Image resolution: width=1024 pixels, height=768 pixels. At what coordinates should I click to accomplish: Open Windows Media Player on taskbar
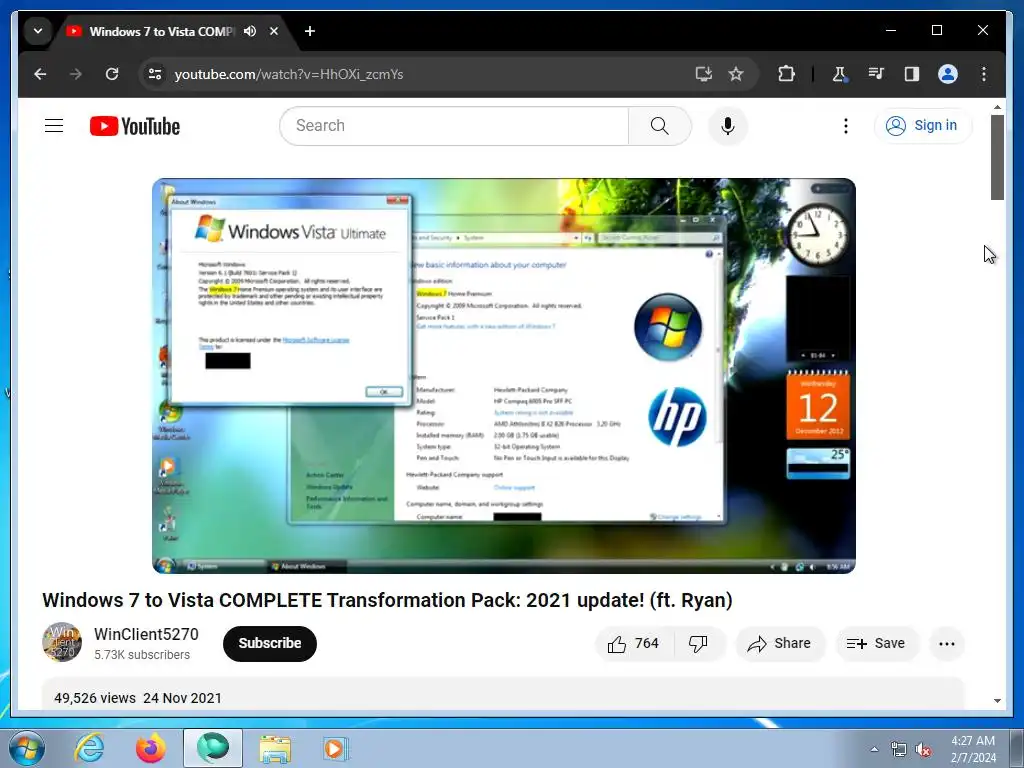coord(336,749)
